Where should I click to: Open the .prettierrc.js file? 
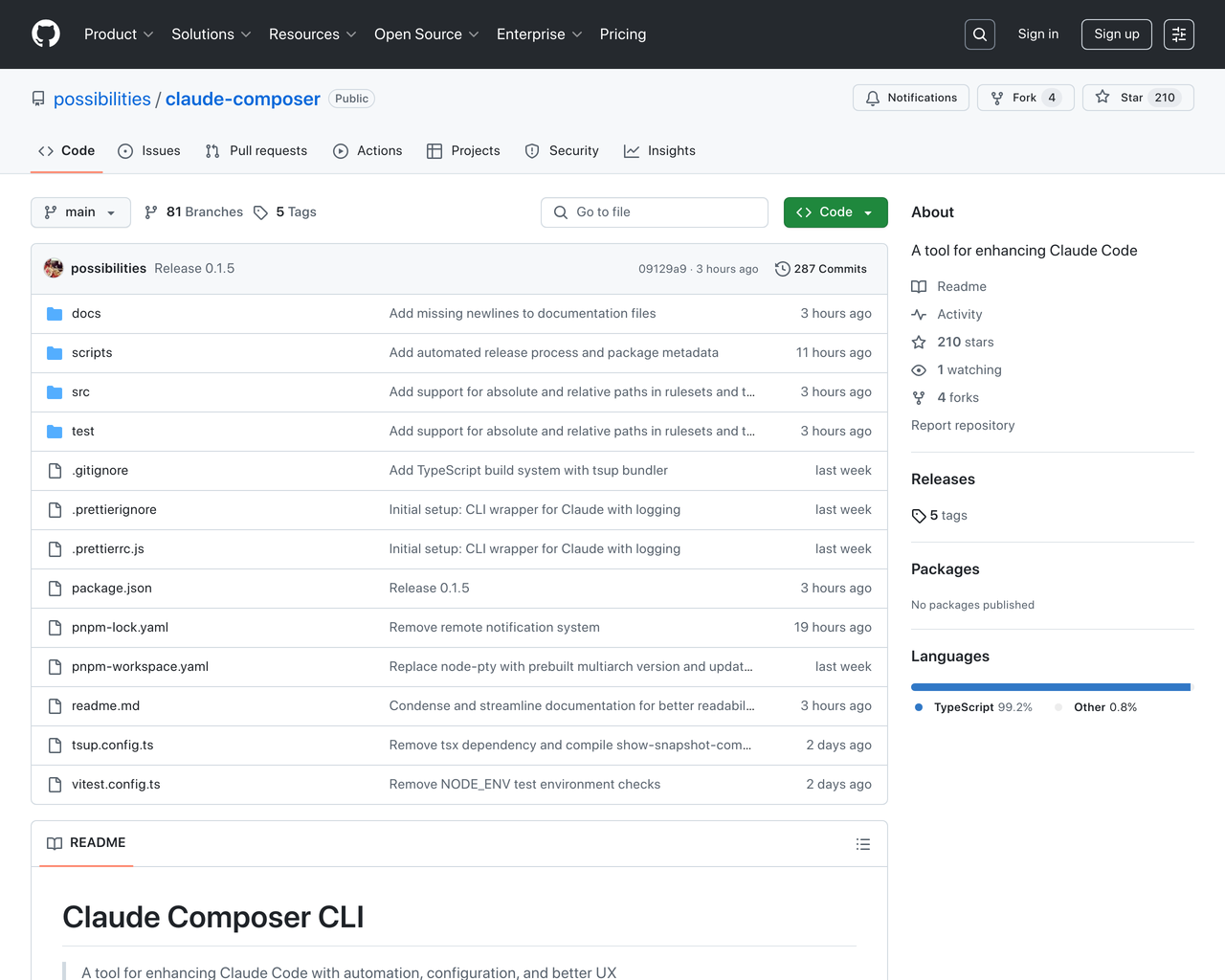click(107, 549)
